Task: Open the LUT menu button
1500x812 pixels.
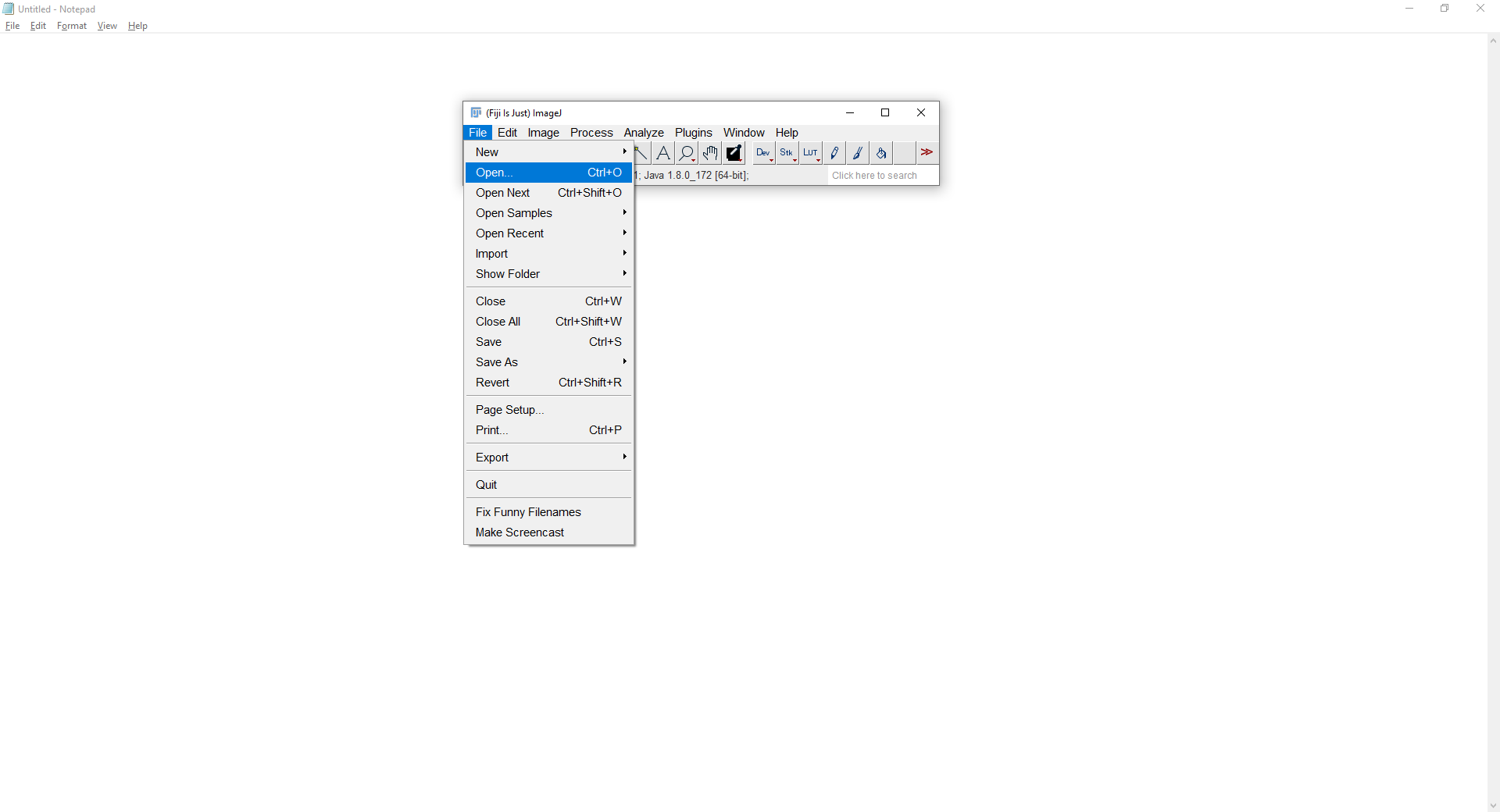Action: click(x=811, y=153)
